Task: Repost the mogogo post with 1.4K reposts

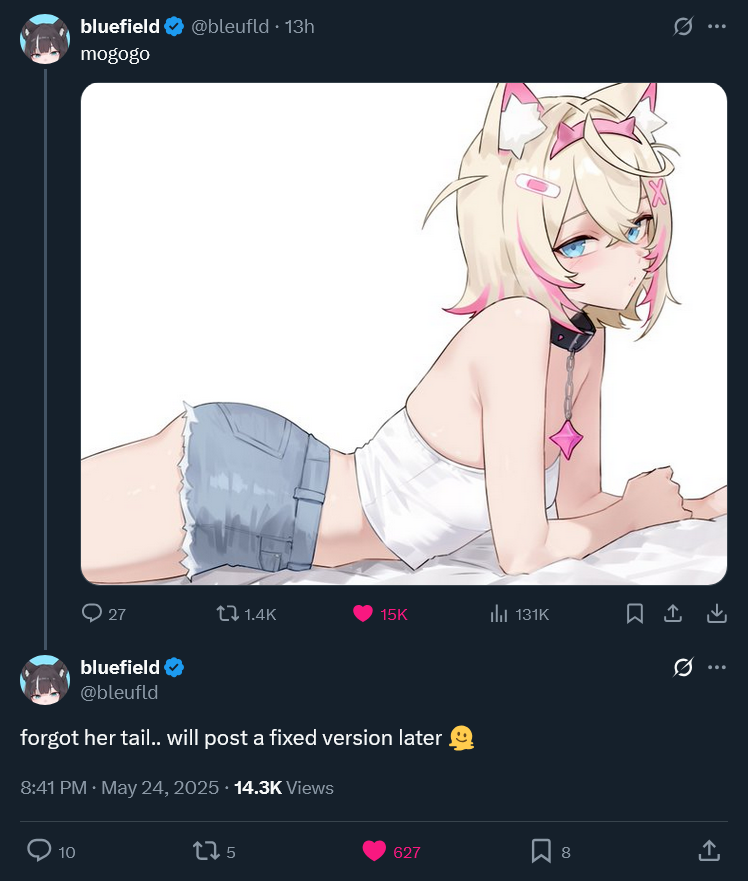Action: point(227,613)
